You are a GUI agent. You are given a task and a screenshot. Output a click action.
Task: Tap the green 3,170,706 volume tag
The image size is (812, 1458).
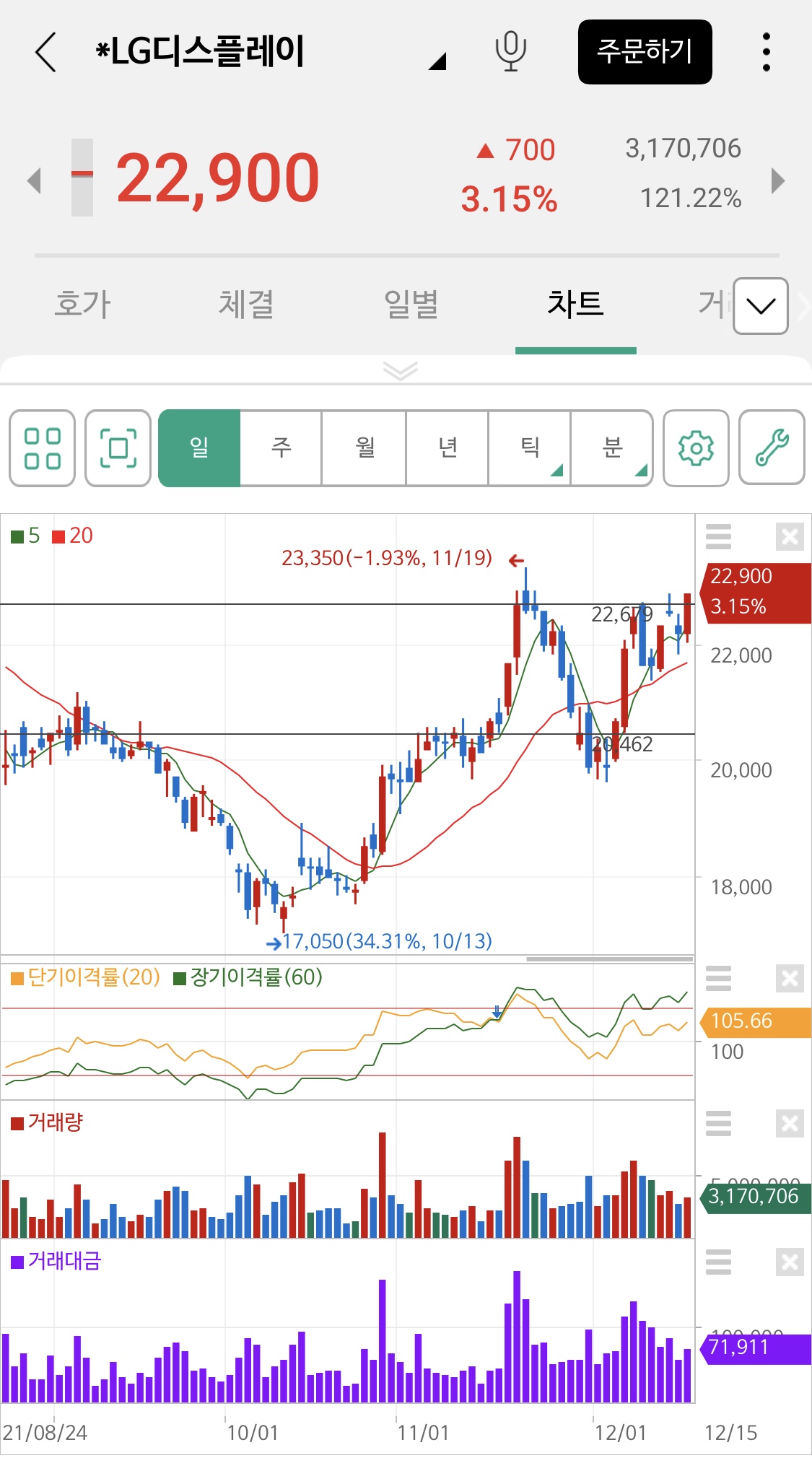pos(755,1197)
